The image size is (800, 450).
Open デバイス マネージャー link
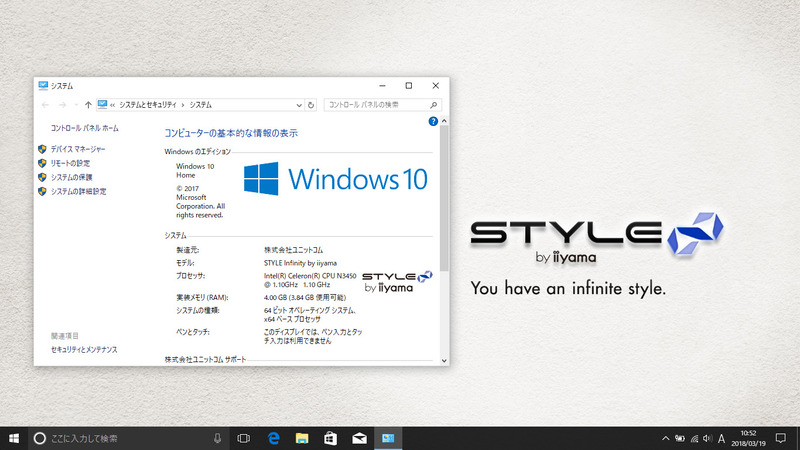coord(78,149)
